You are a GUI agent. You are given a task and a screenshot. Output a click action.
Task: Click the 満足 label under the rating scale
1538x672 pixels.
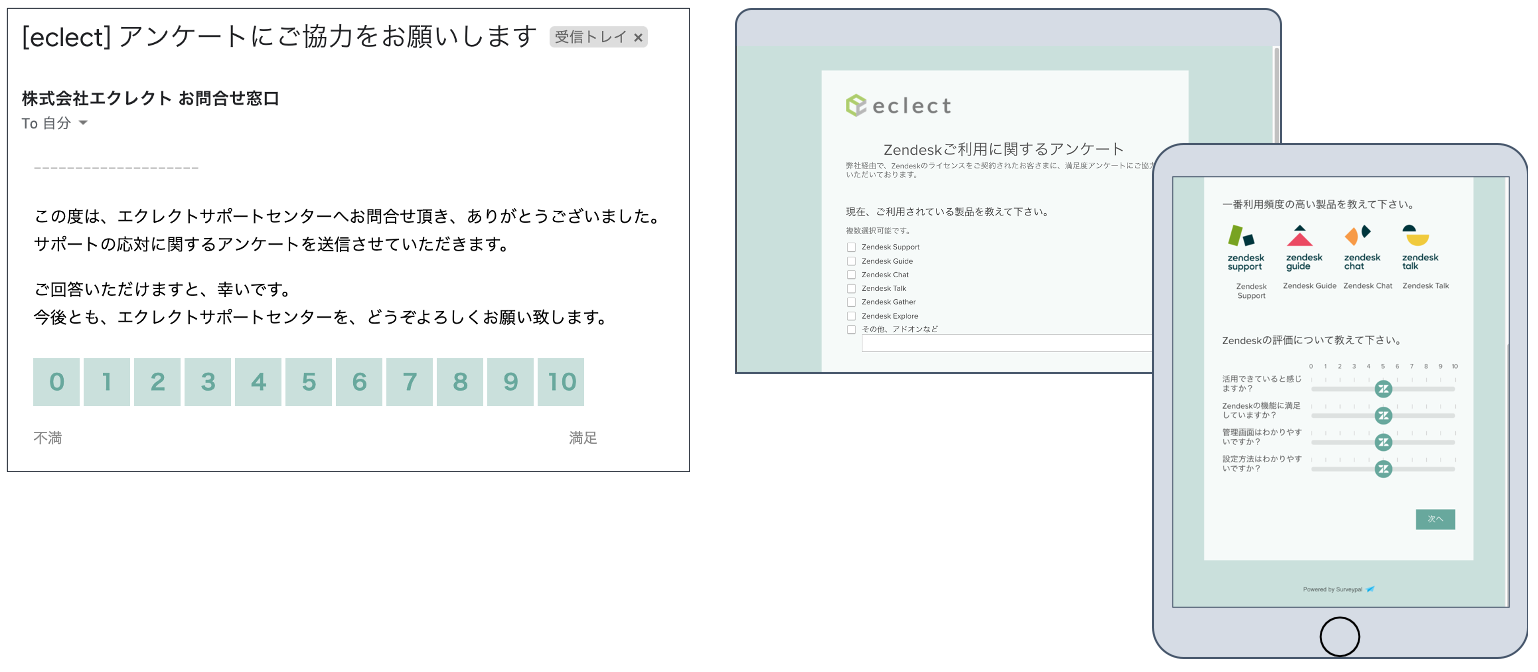583,438
